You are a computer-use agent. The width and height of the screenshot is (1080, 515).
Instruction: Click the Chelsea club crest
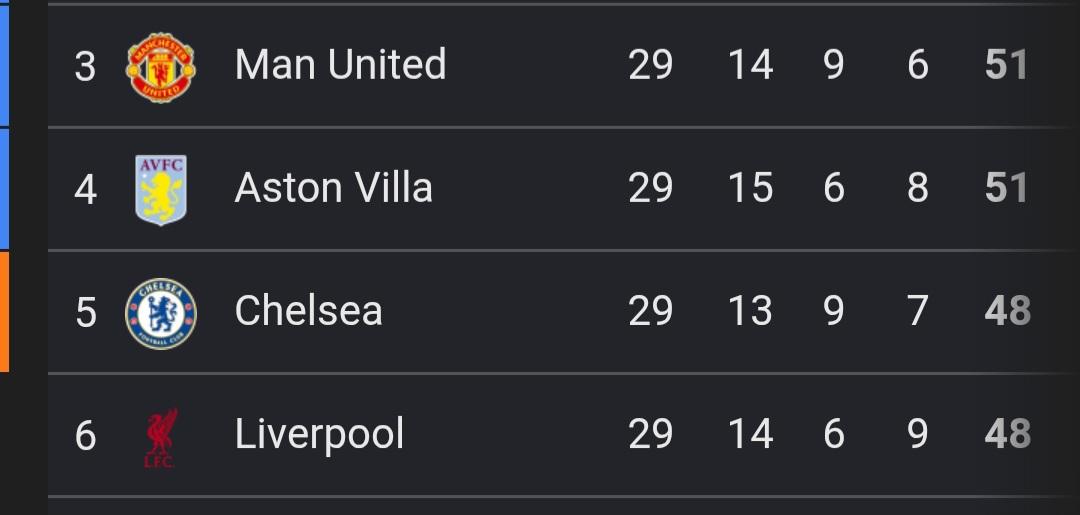coord(160,313)
